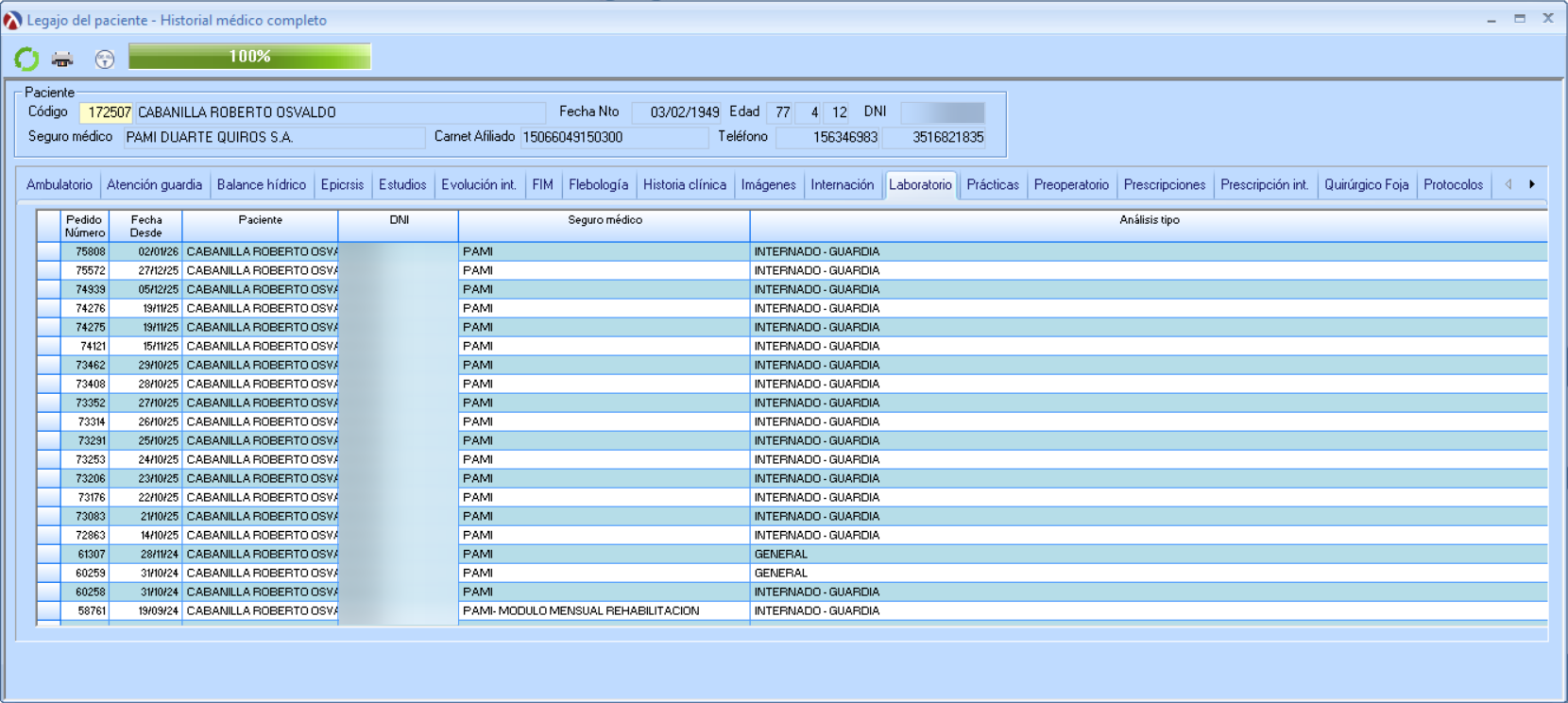This screenshot has width=1568, height=703.
Task: Go to the Preoperatorio tab
Action: click(1071, 185)
